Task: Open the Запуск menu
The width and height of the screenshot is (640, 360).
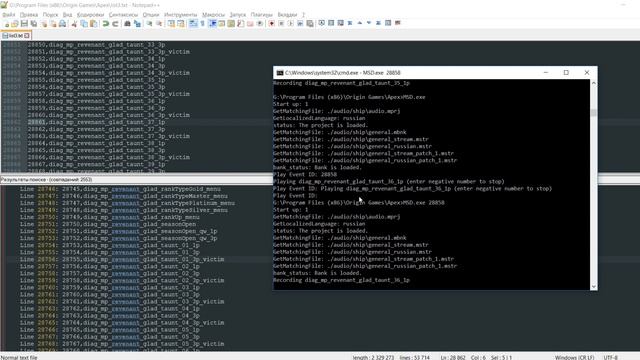Action: click(x=238, y=15)
